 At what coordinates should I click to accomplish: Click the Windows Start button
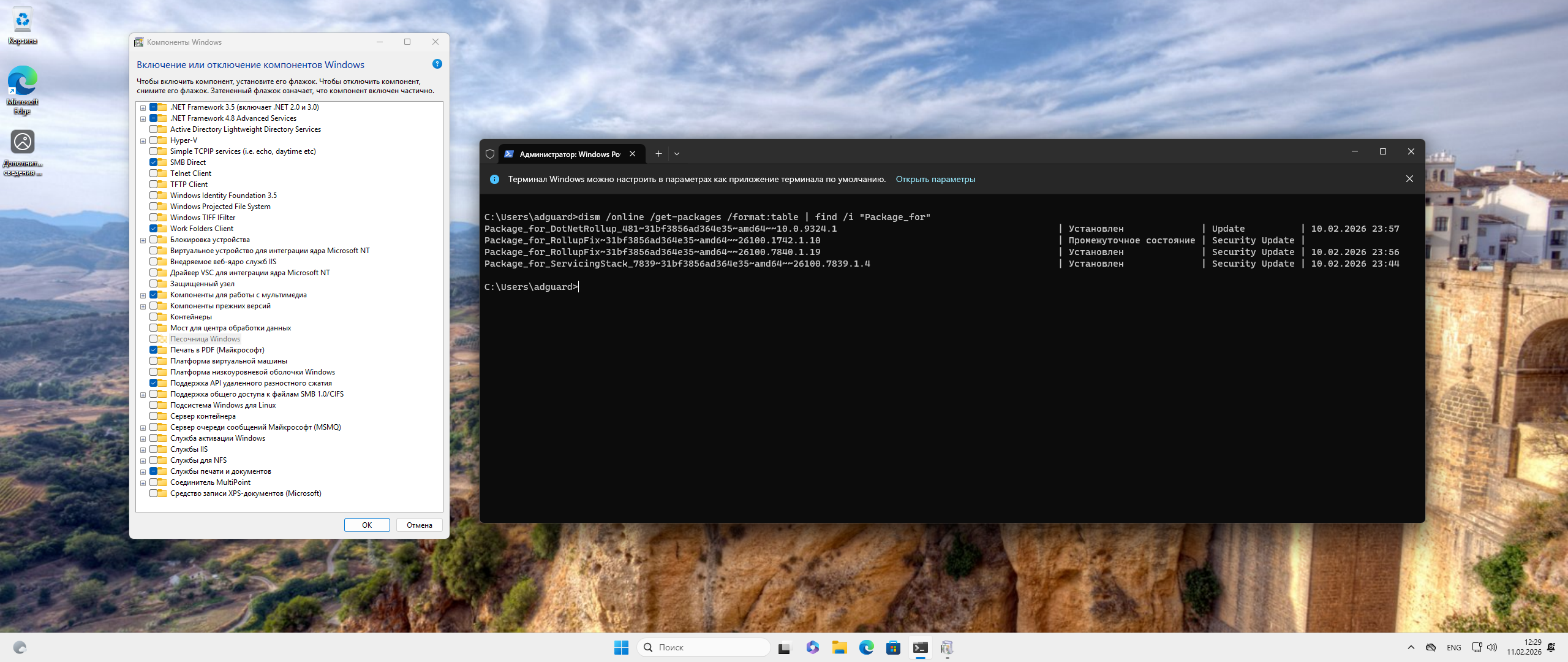[x=621, y=647]
